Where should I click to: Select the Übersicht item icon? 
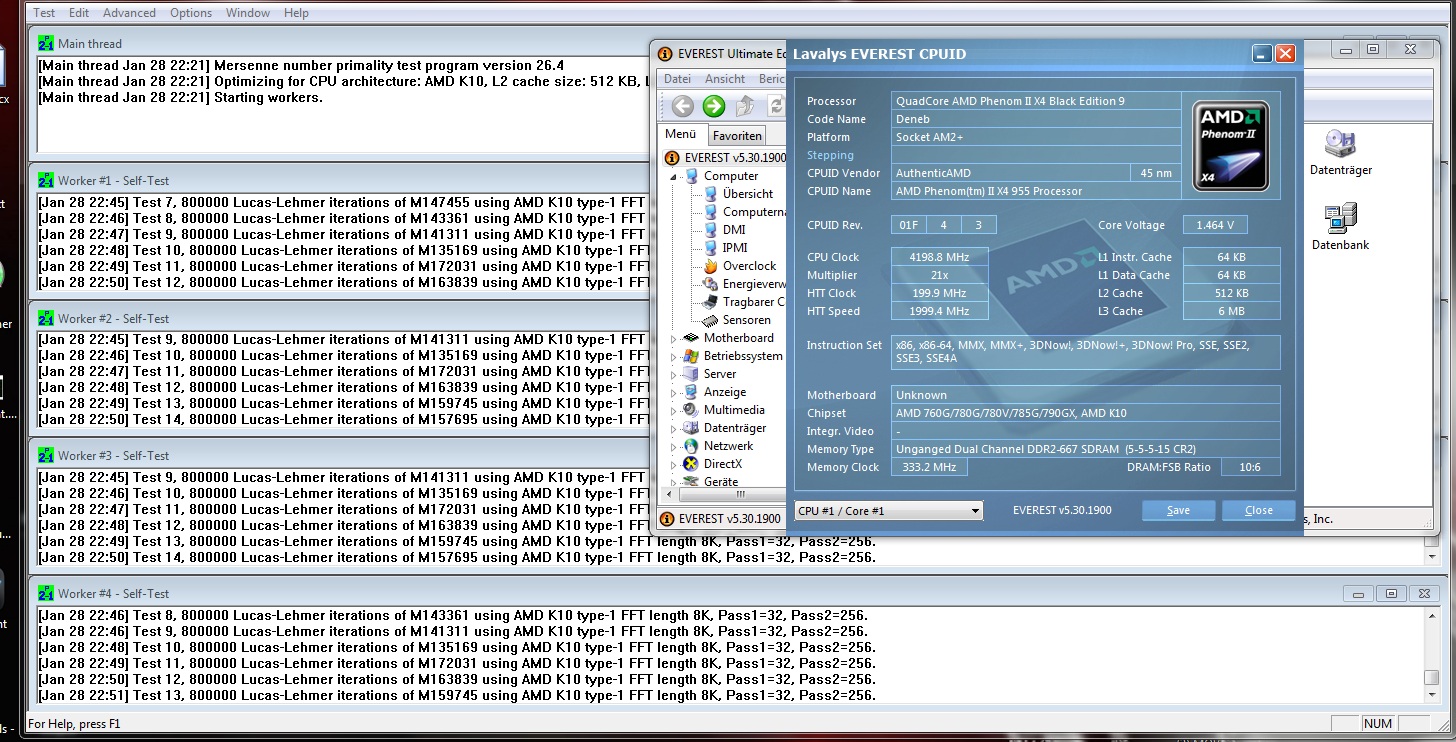(x=710, y=194)
